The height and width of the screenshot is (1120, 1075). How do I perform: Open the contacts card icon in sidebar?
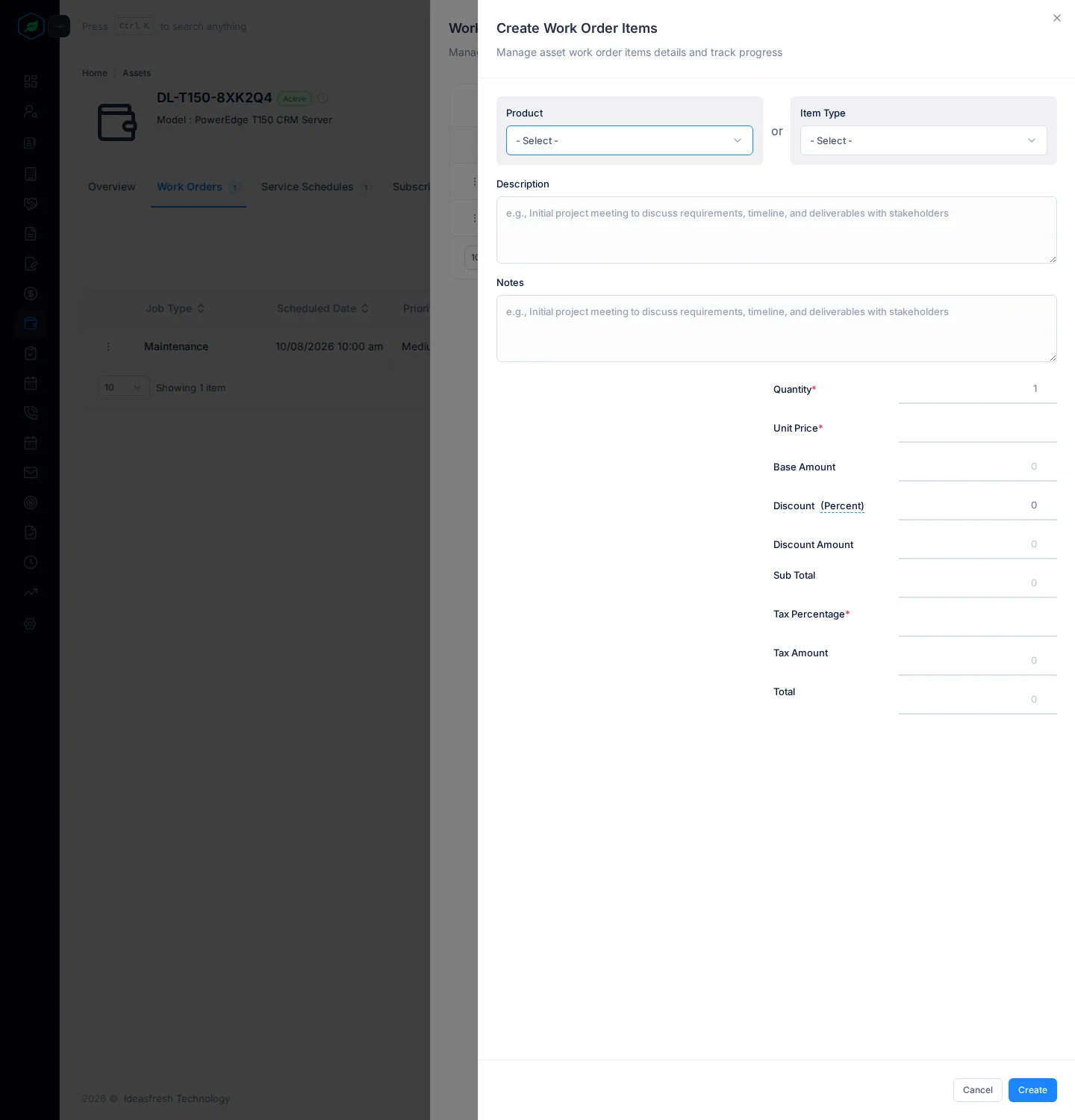click(31, 143)
